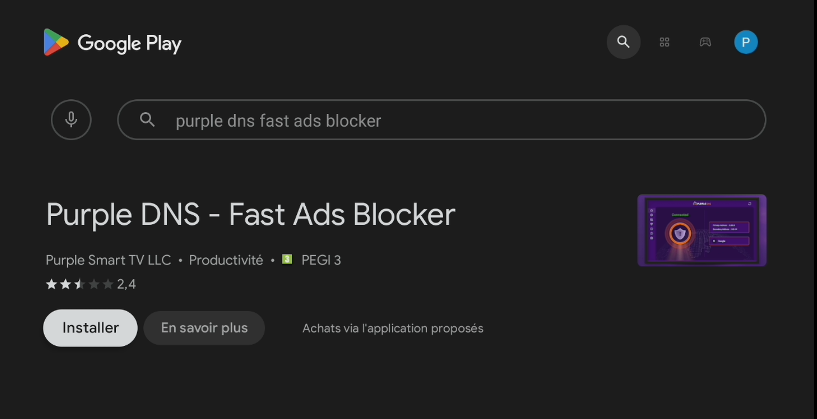Click the Purple Smart TV LLC developer name
The image size is (817, 419).
[108, 260]
